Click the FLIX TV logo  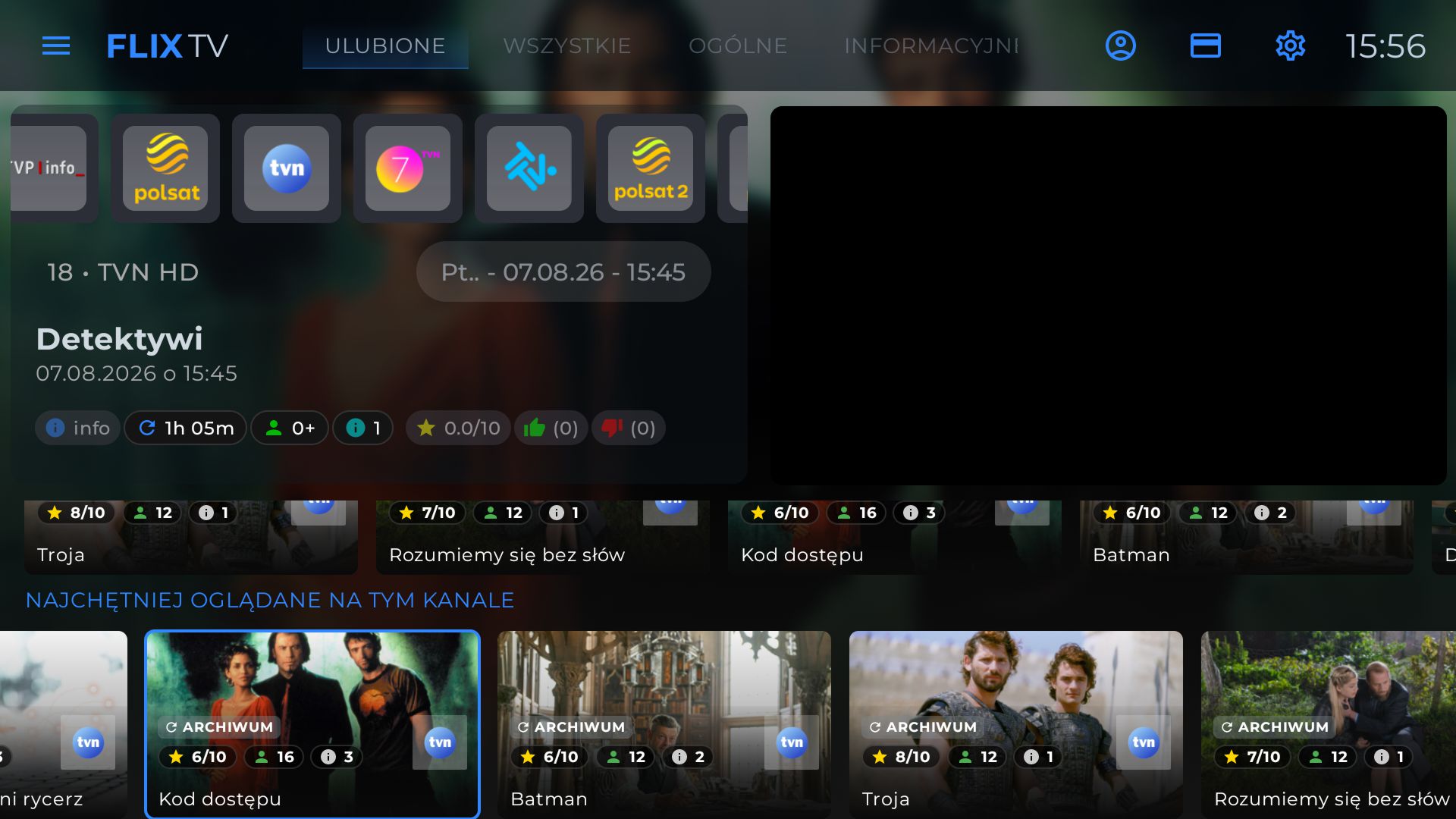pyautogui.click(x=167, y=46)
